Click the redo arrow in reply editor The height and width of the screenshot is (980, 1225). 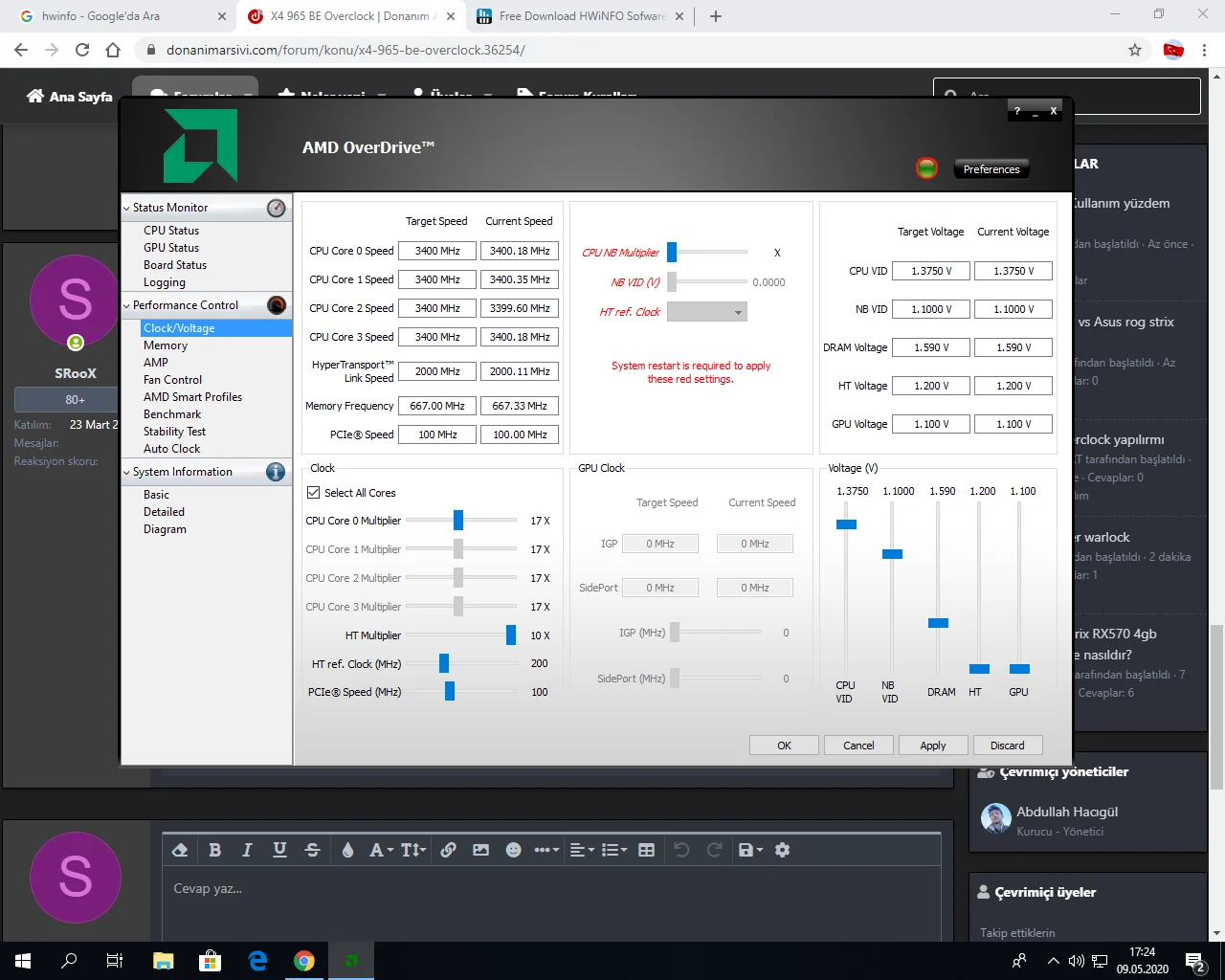(714, 850)
